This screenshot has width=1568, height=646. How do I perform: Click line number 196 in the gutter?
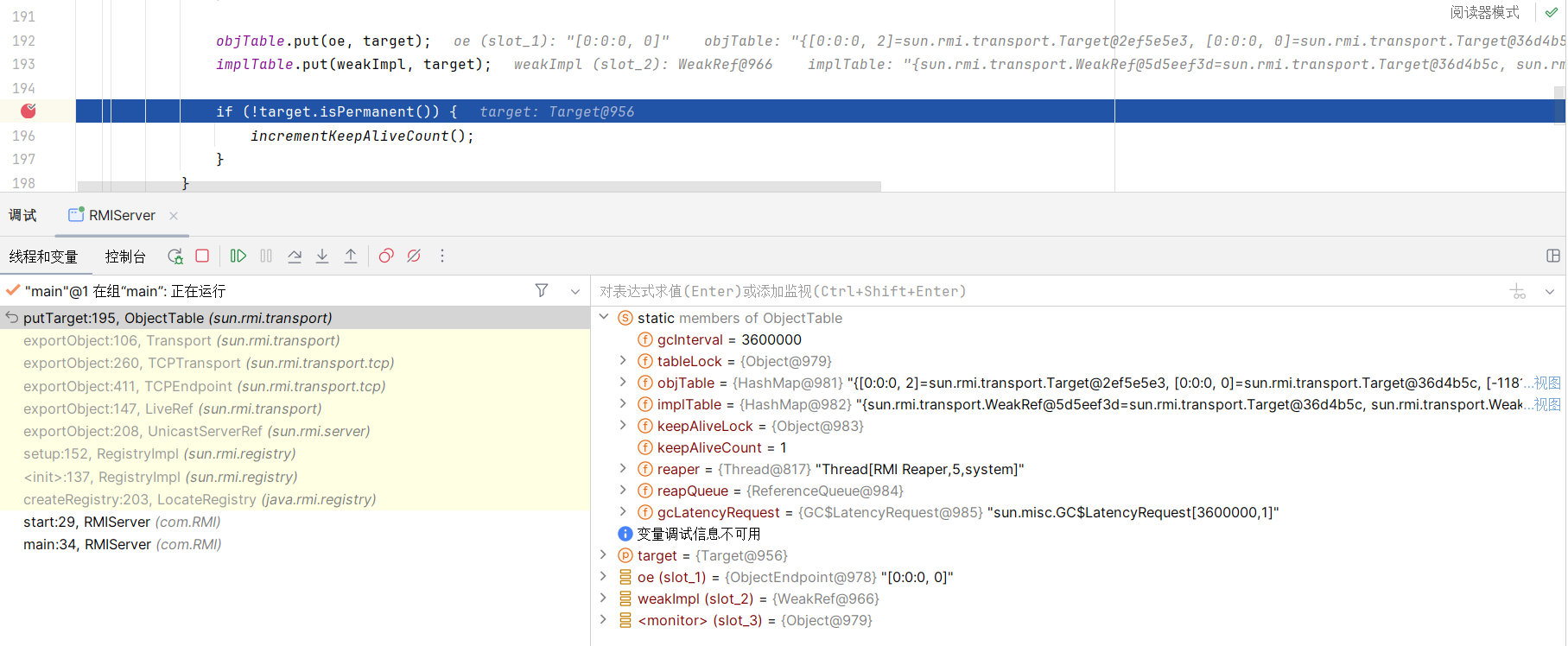23,136
